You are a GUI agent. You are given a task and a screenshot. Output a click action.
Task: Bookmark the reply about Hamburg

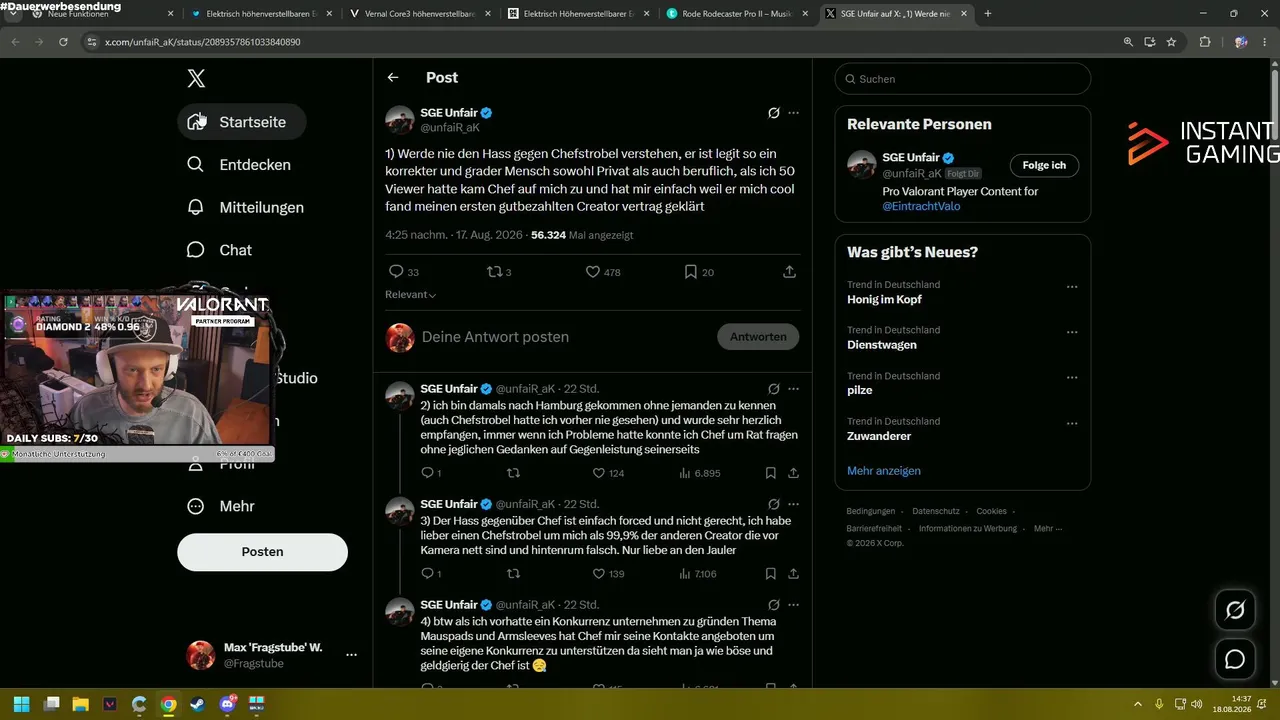coord(770,473)
